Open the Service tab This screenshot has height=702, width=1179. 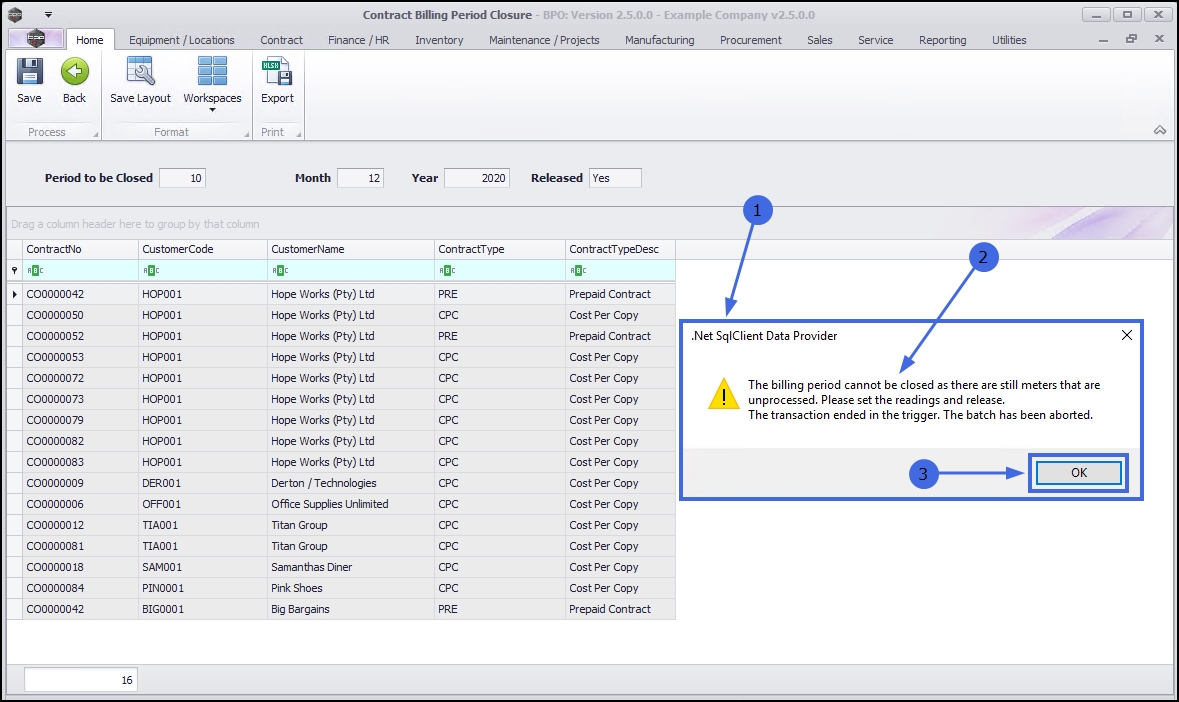(x=875, y=40)
